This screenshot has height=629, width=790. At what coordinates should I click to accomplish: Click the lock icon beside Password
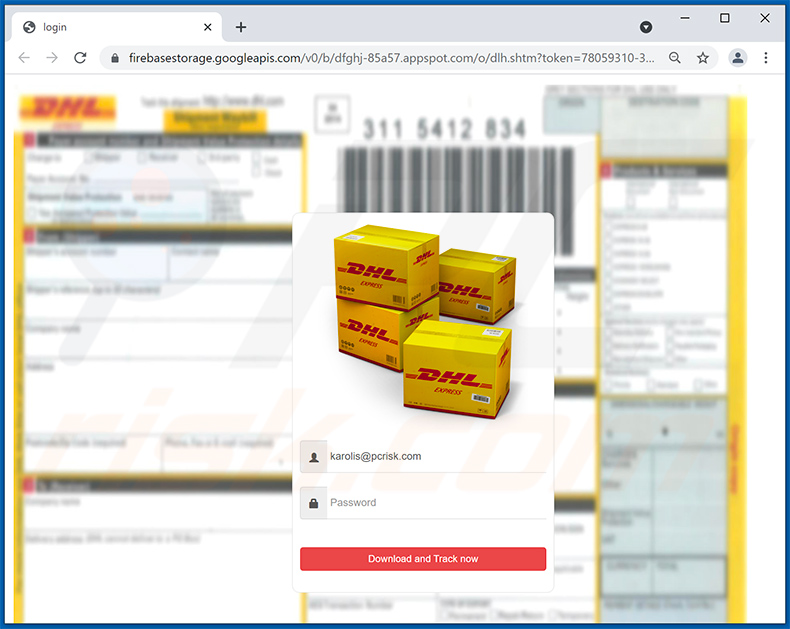click(313, 503)
